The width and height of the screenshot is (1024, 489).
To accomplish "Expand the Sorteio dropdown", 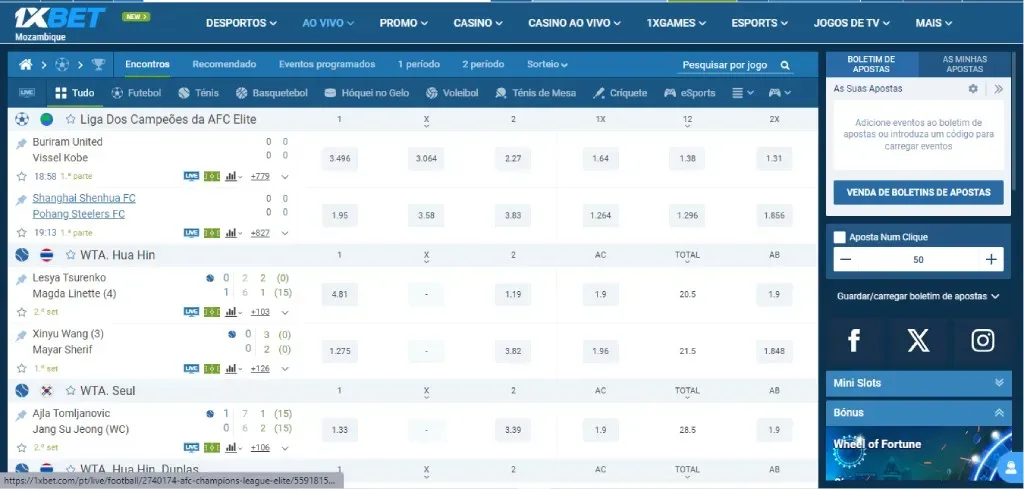I will point(547,65).
